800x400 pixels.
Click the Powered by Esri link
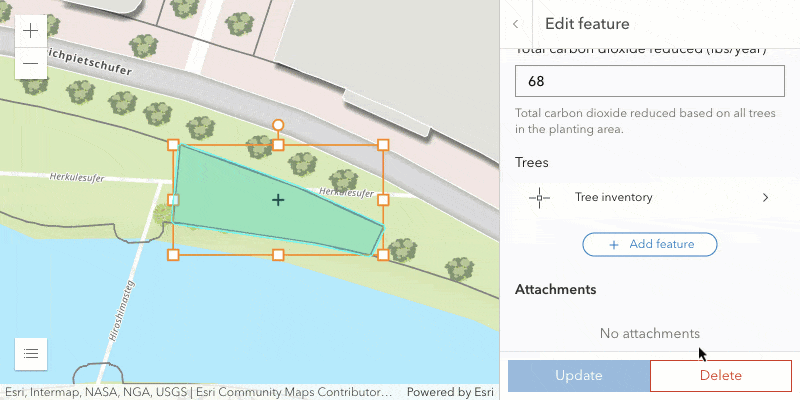point(448,392)
